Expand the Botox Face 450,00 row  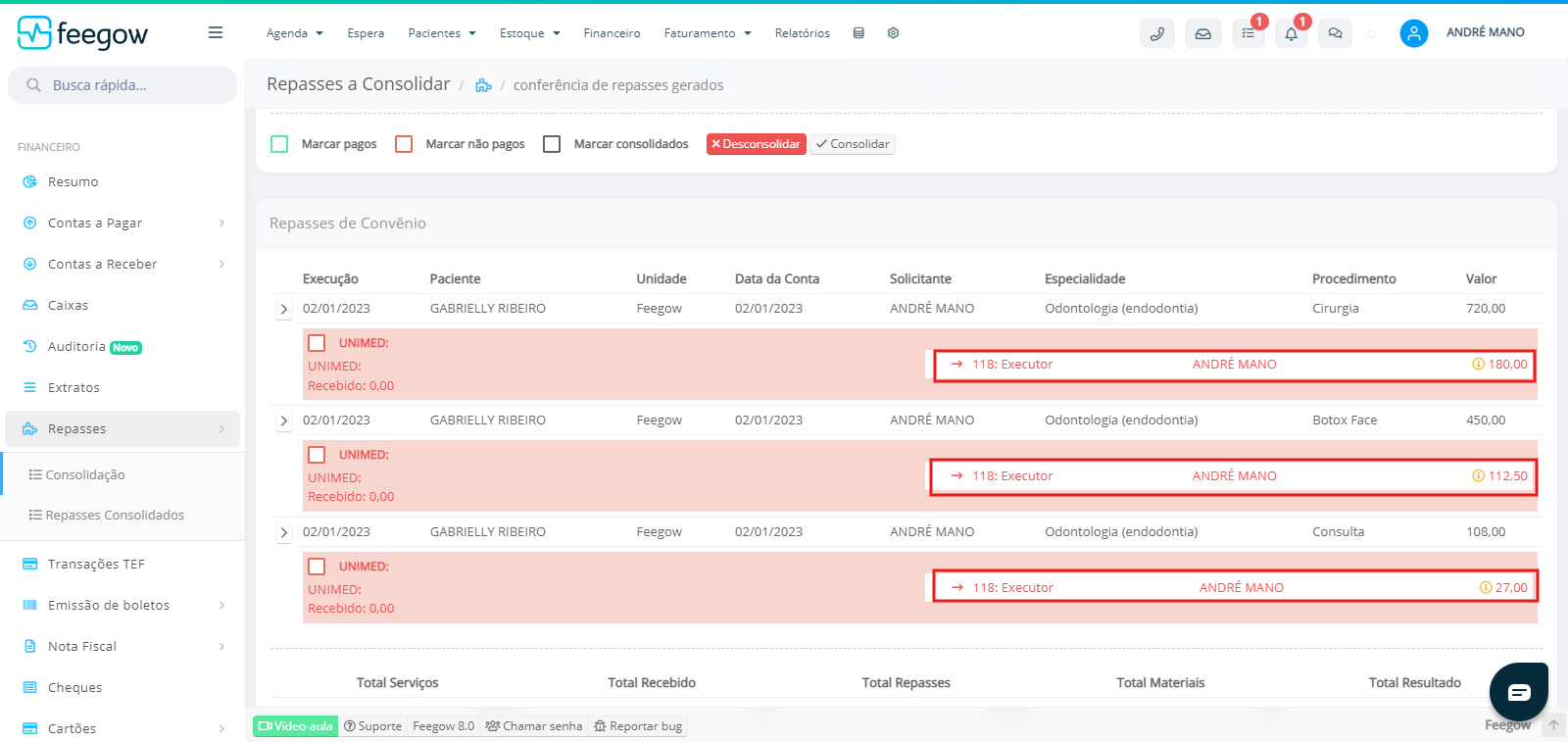(284, 420)
